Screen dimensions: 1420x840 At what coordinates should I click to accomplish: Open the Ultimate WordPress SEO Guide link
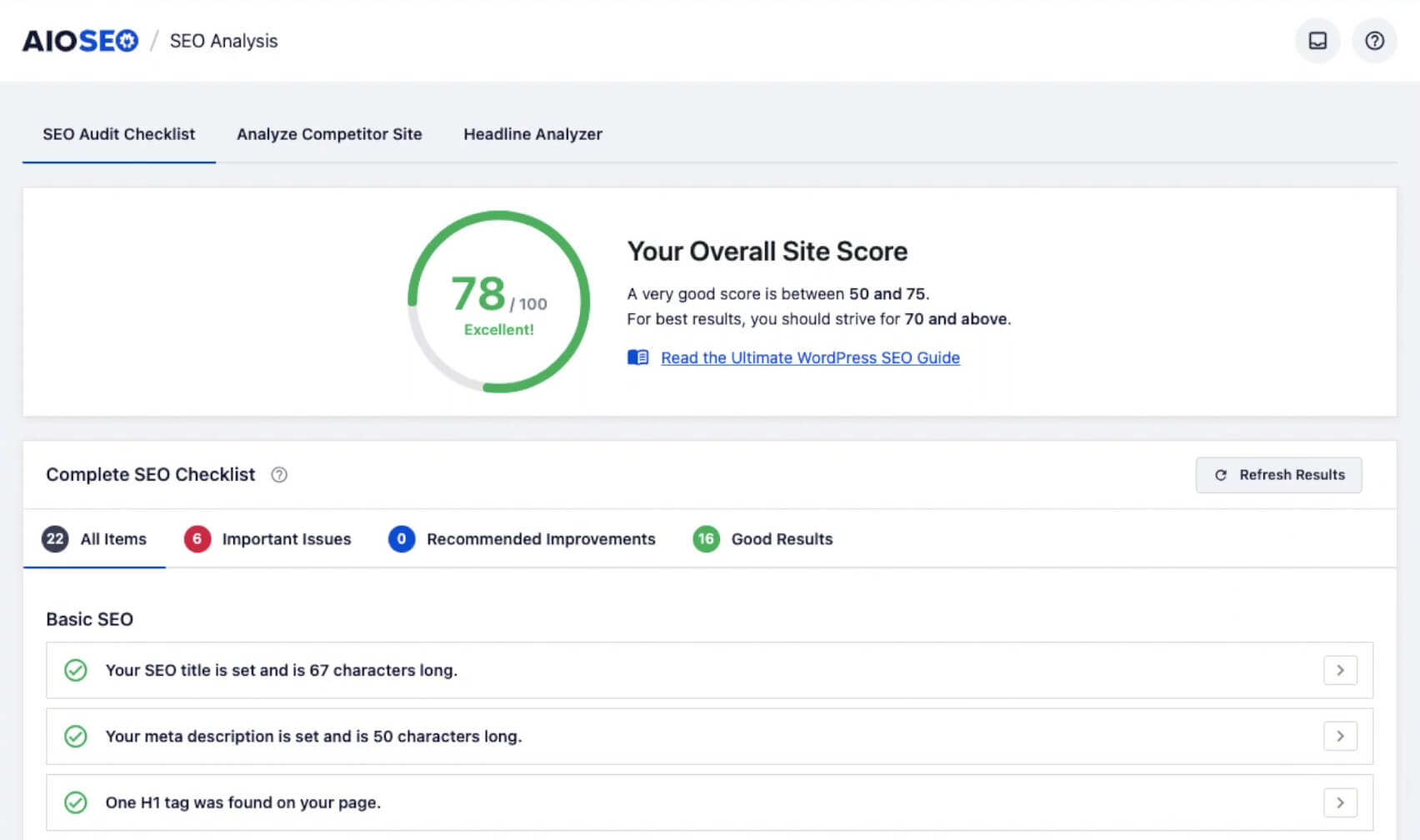[810, 357]
